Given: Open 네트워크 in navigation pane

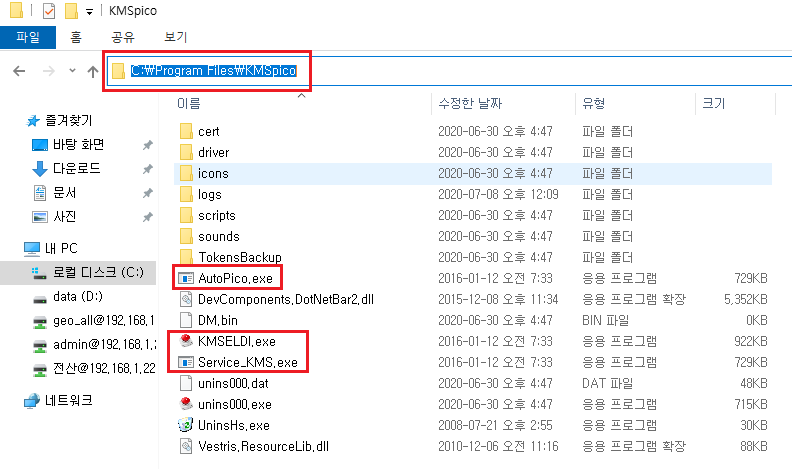Looking at the screenshot, I should (69, 401).
